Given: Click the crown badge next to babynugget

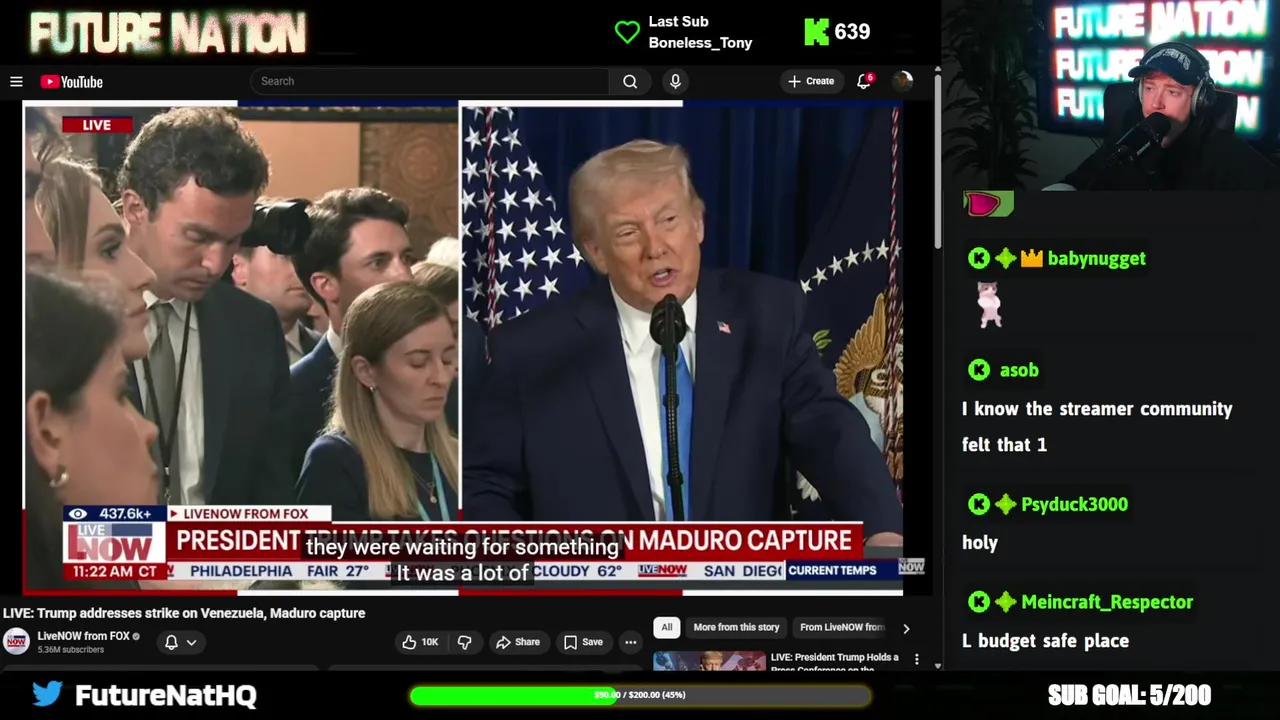Looking at the screenshot, I should [x=1032, y=258].
